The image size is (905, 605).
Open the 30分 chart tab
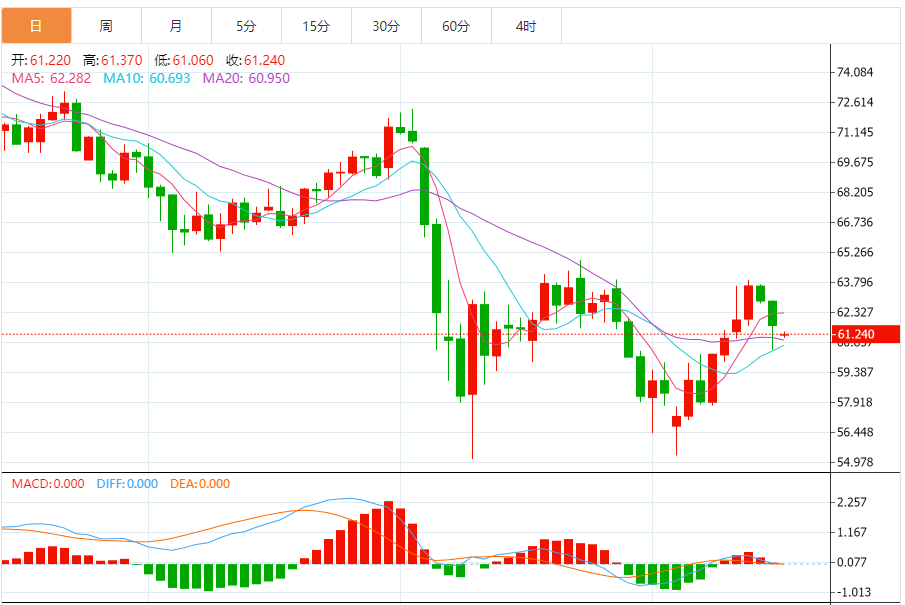click(386, 26)
